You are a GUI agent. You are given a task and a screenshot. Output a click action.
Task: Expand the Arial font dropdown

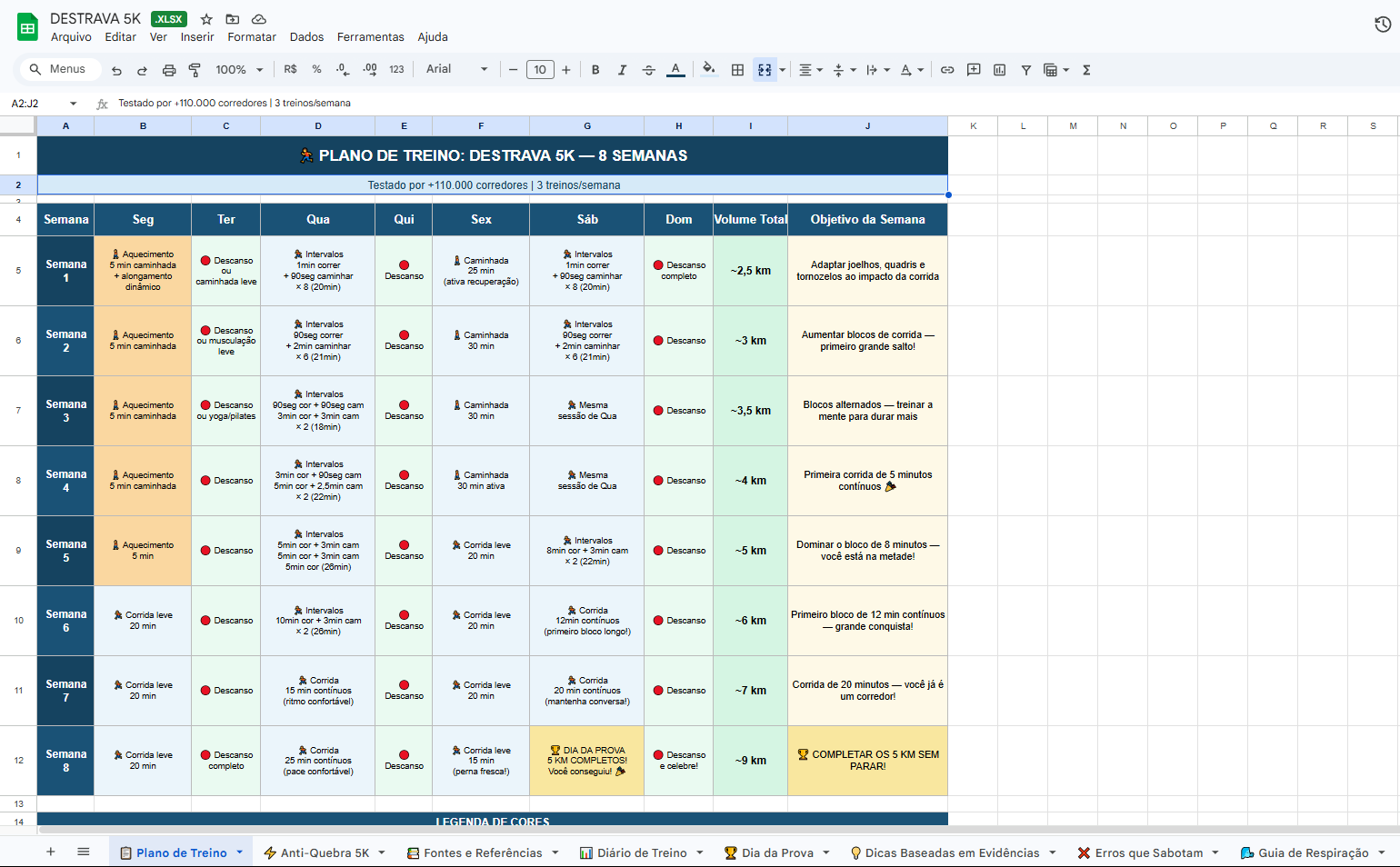(x=456, y=70)
